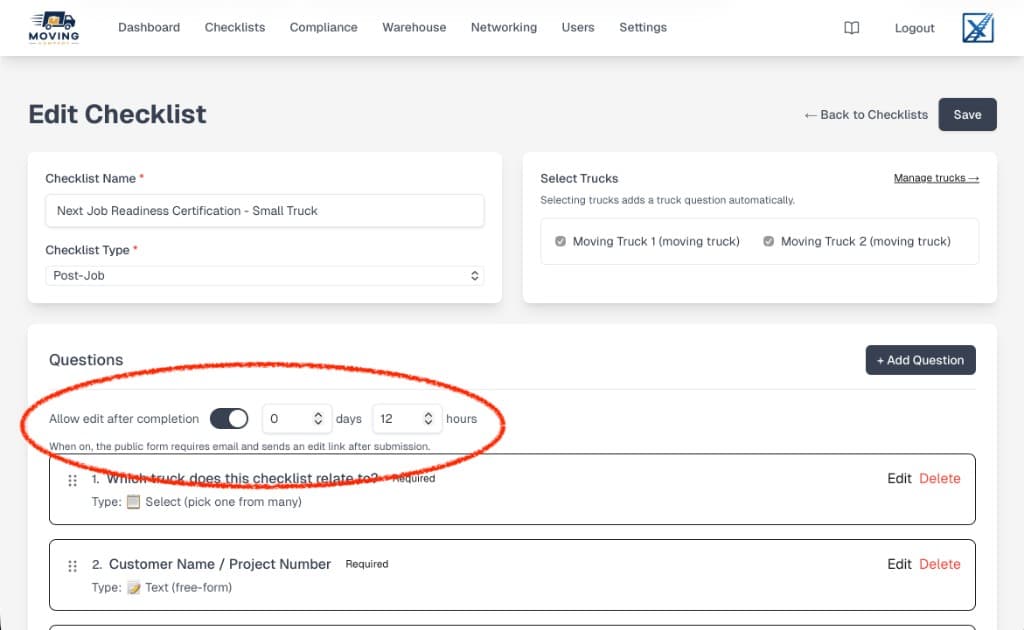Viewport: 1024px width, 630px height.
Task: Toggle Allow edit after completion switch
Action: tap(229, 418)
